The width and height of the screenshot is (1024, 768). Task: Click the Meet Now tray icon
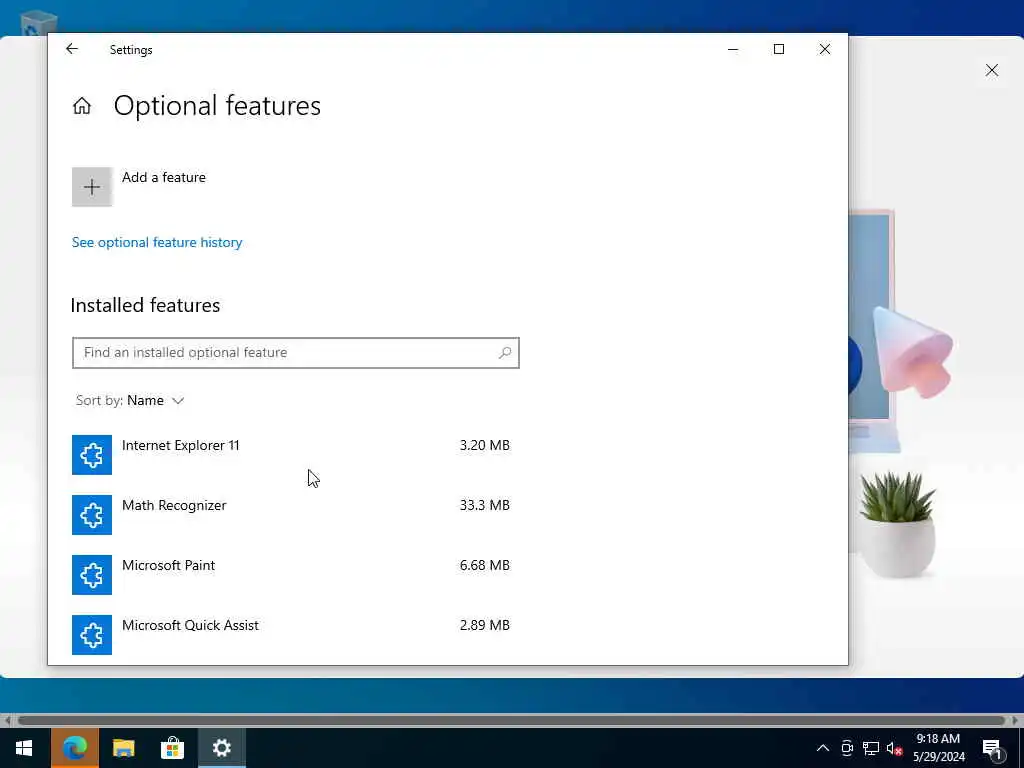(847, 748)
